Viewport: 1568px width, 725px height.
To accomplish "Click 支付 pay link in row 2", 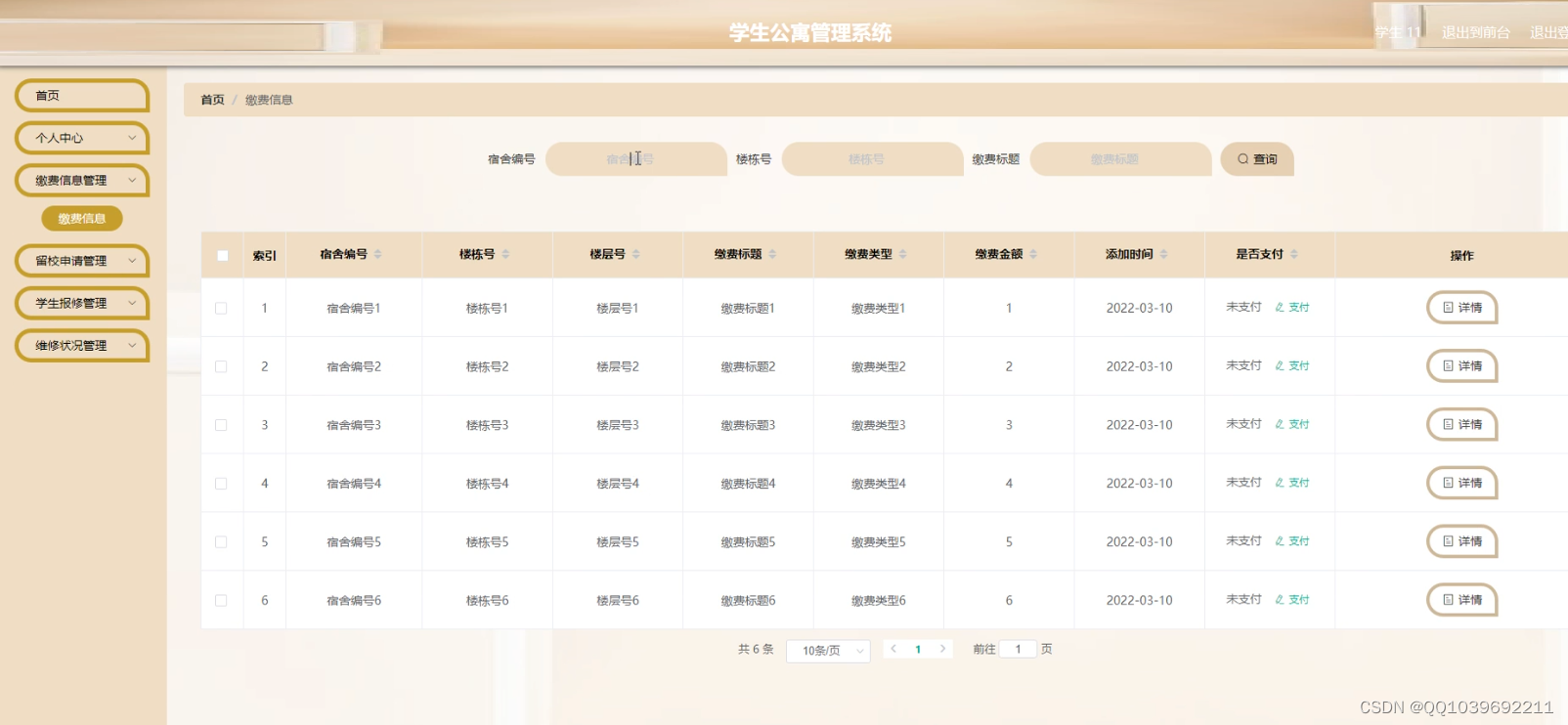I will [x=1292, y=365].
